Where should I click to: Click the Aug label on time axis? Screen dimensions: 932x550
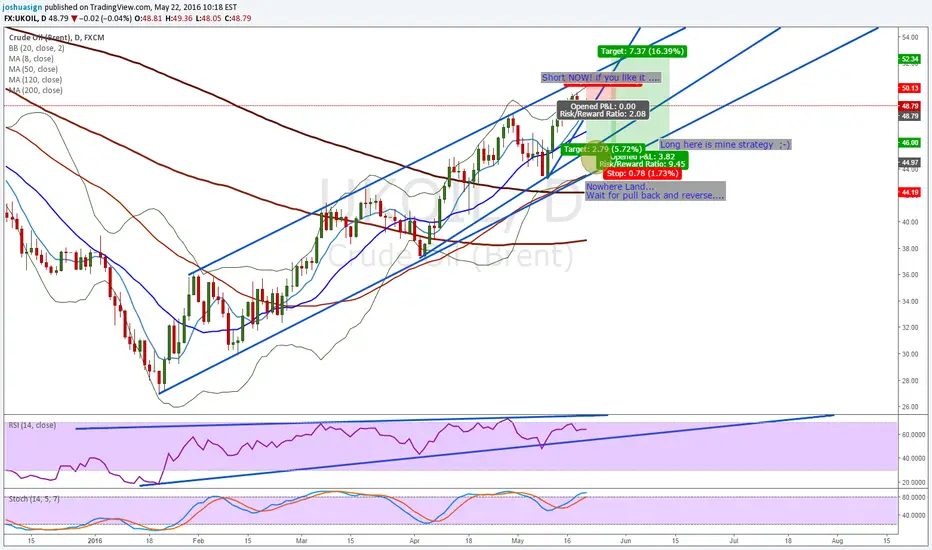837,541
